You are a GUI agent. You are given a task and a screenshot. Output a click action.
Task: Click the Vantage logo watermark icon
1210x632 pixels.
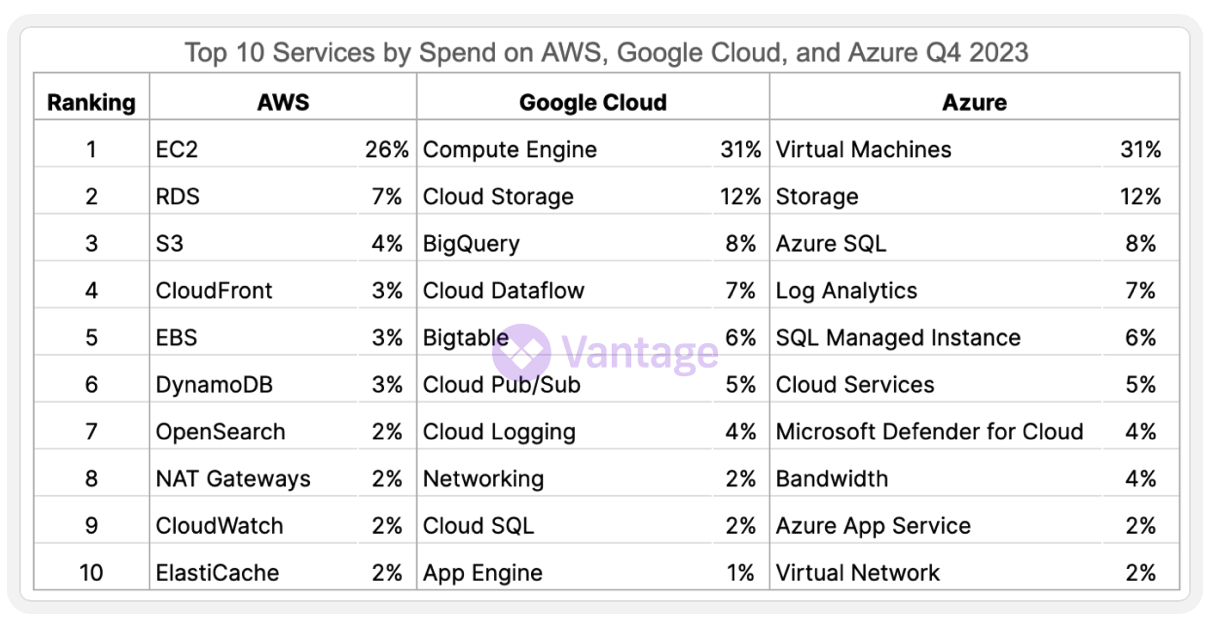[521, 351]
